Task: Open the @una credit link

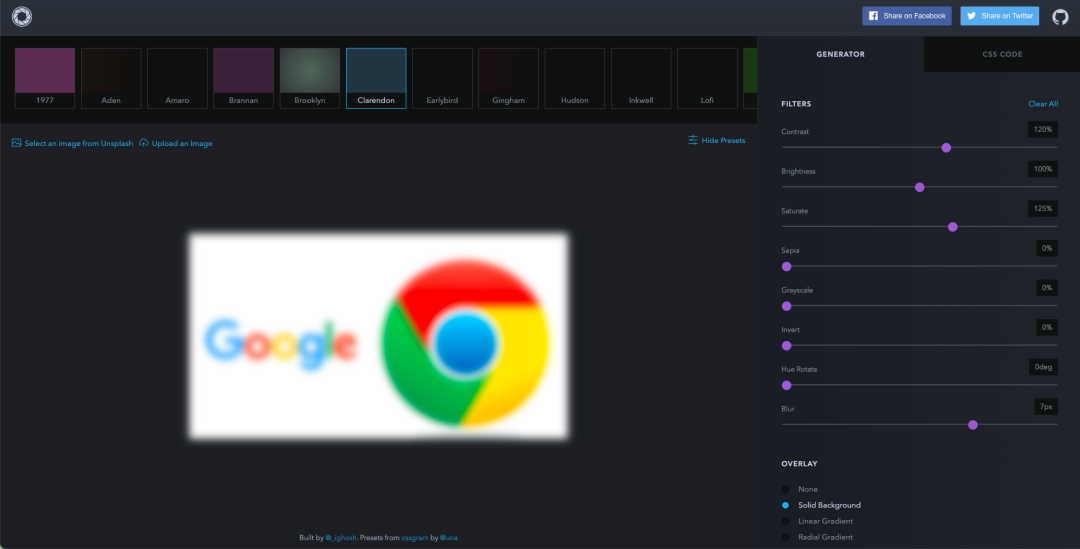Action: pos(448,538)
